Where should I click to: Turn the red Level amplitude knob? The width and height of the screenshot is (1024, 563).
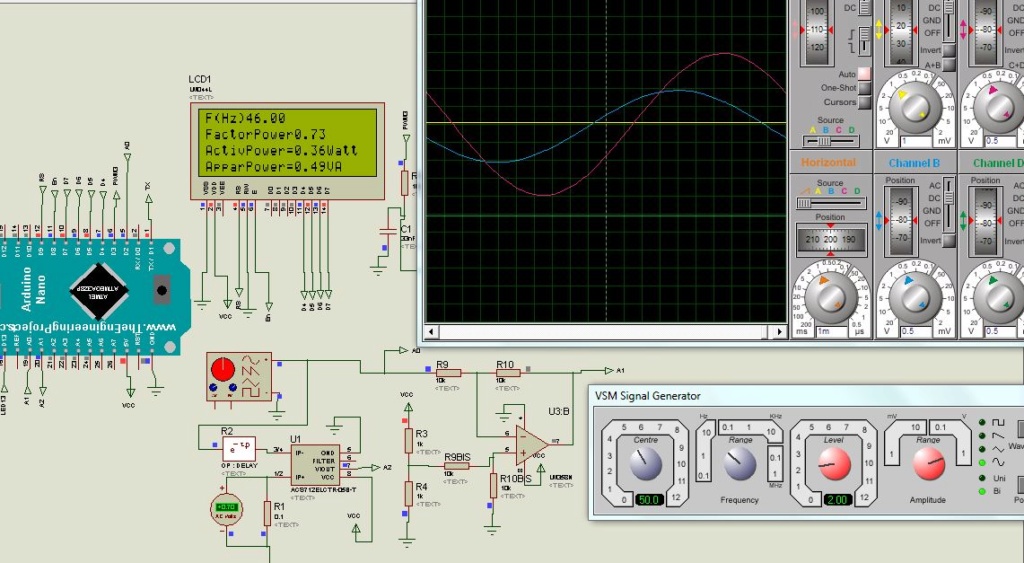click(834, 463)
